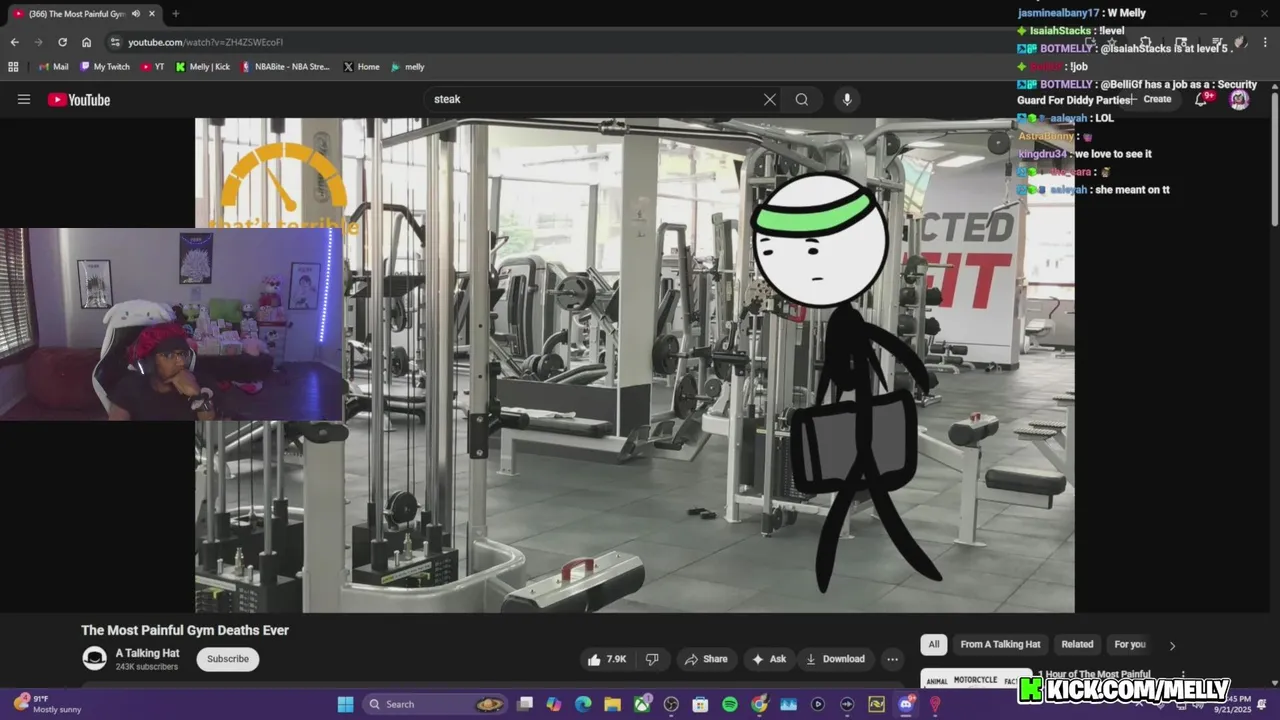The width and height of the screenshot is (1280, 720).
Task: View site information icon in address bar
Action: (x=115, y=42)
